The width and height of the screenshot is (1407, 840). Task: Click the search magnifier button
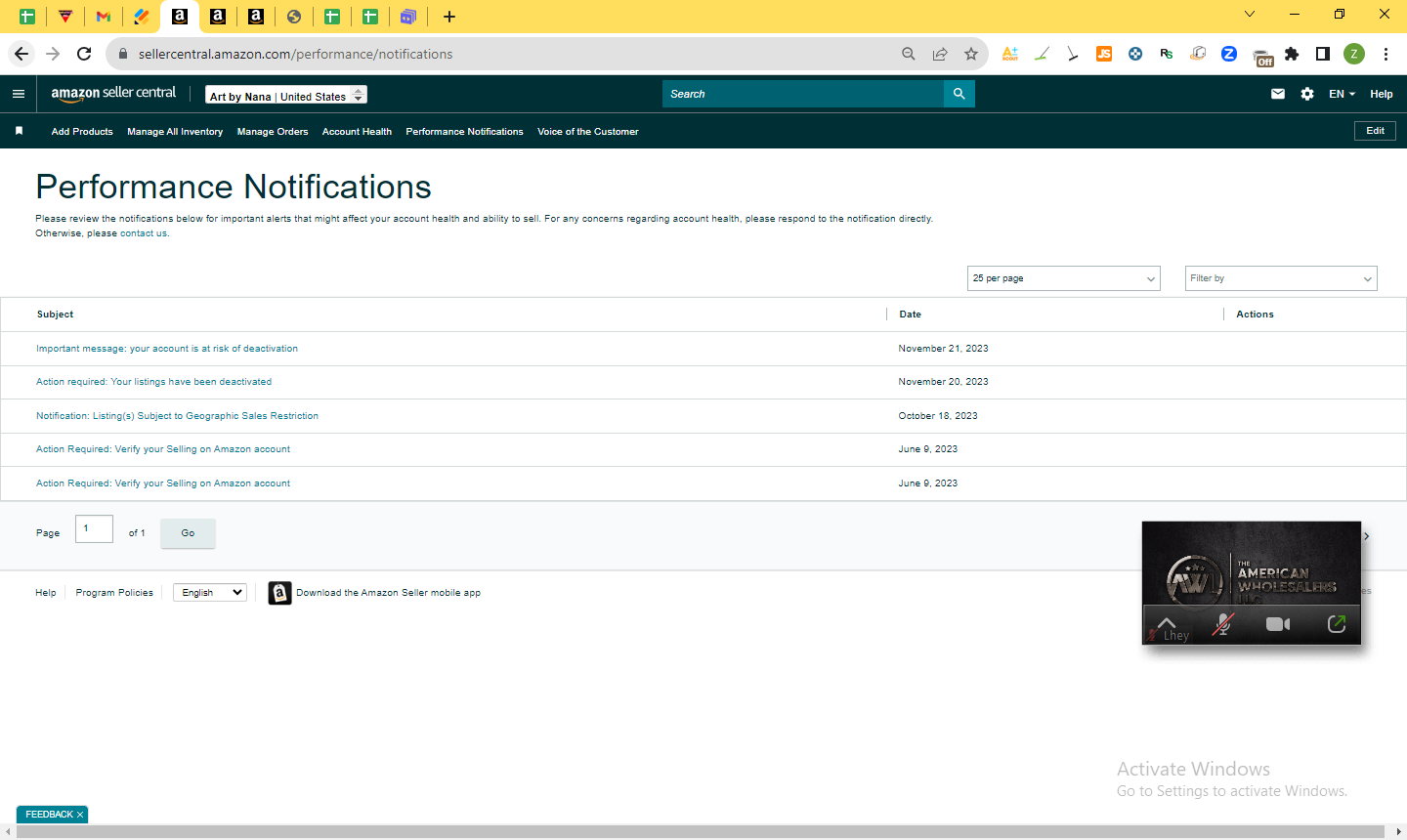coord(959,94)
